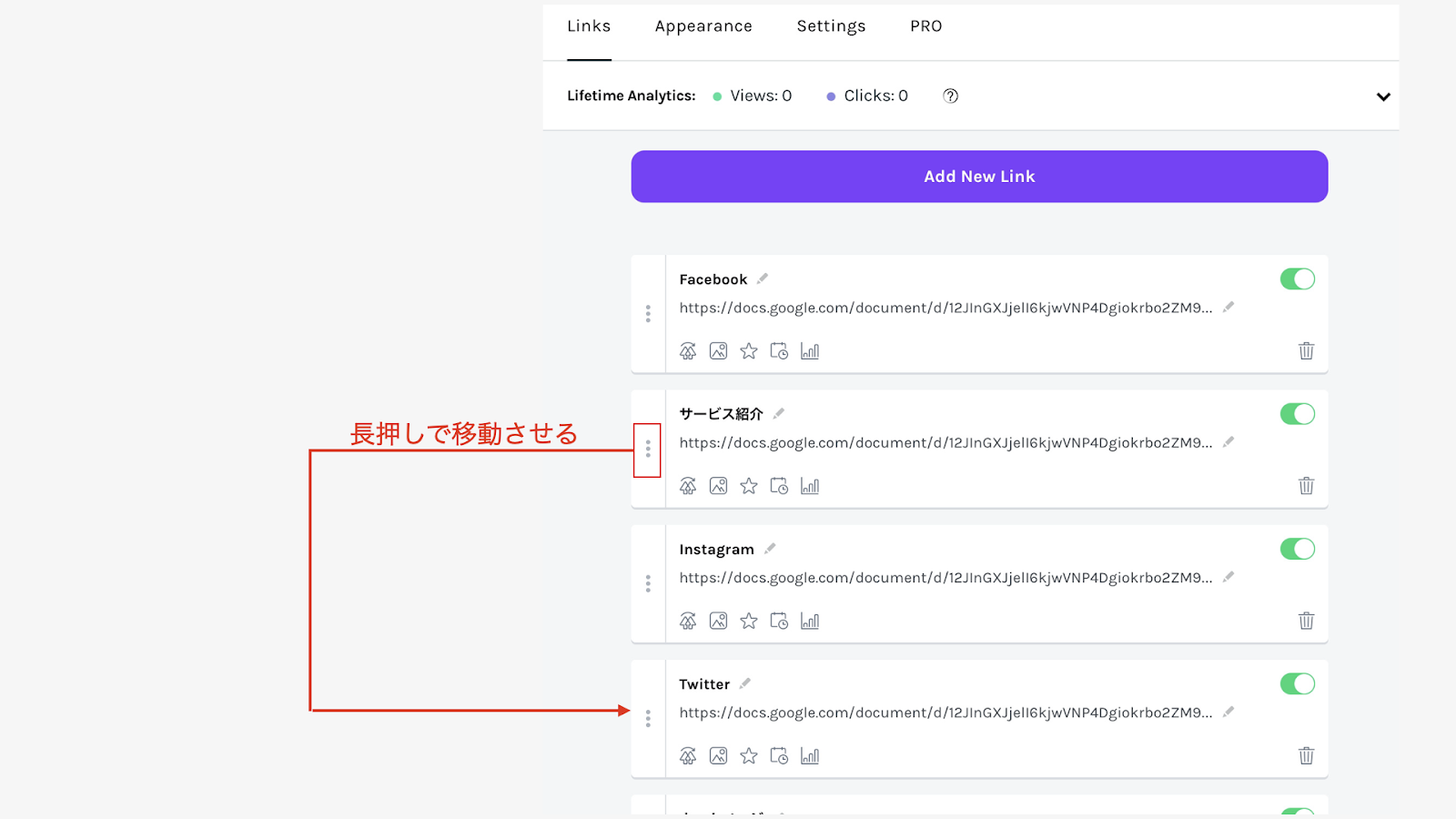Open analytics chart icon on Twitter card
This screenshot has width=1456, height=819.
(810, 755)
